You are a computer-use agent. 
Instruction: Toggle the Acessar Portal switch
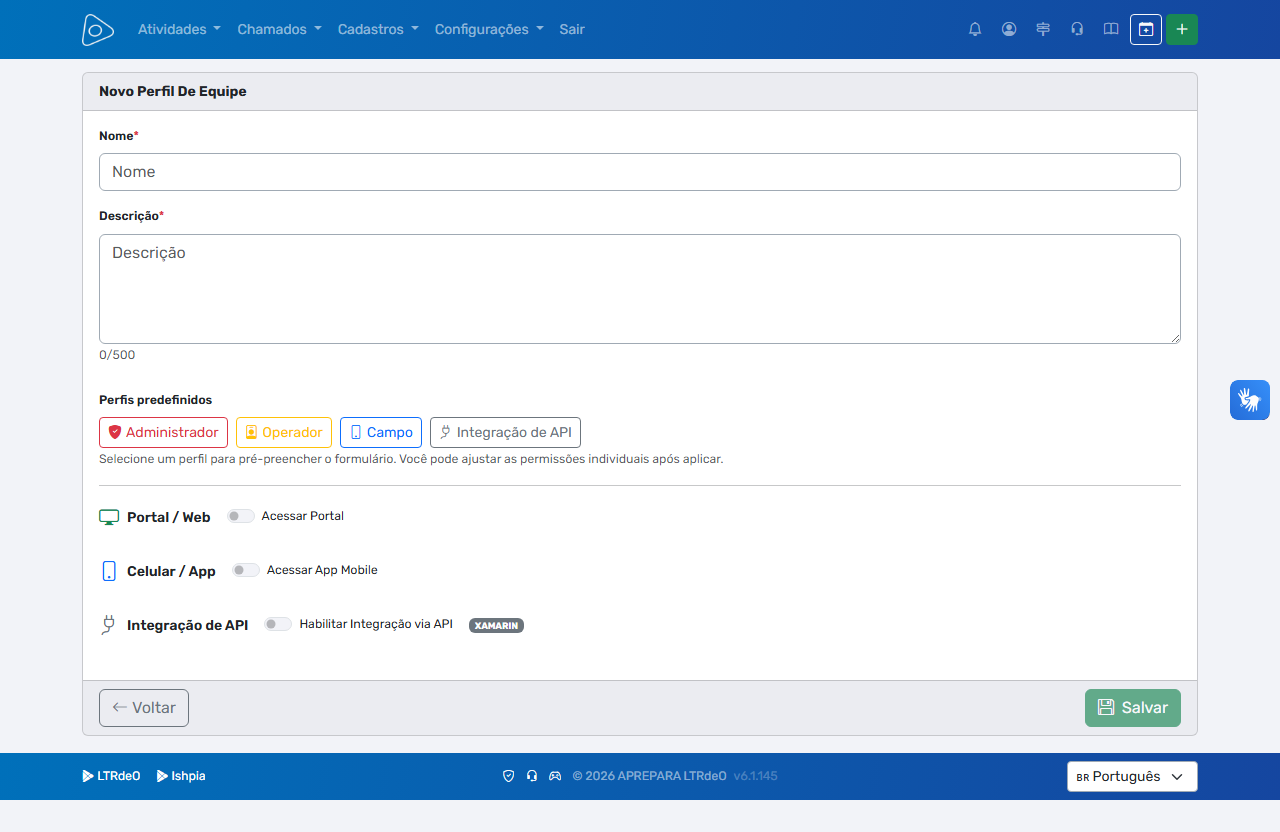[240, 516]
